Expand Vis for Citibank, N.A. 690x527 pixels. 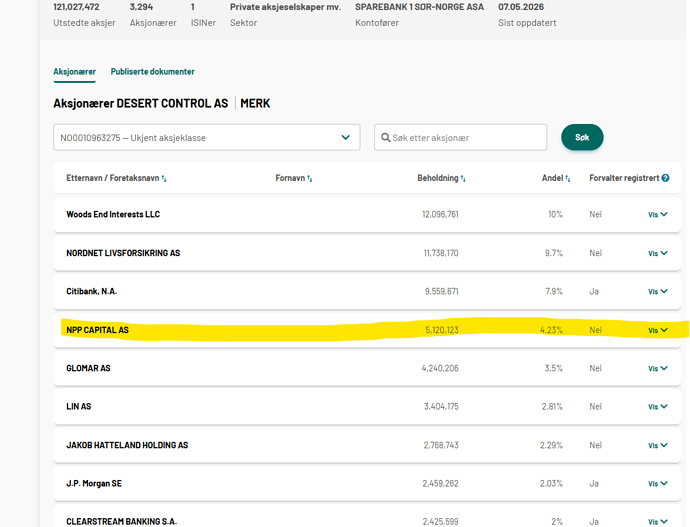(658, 292)
